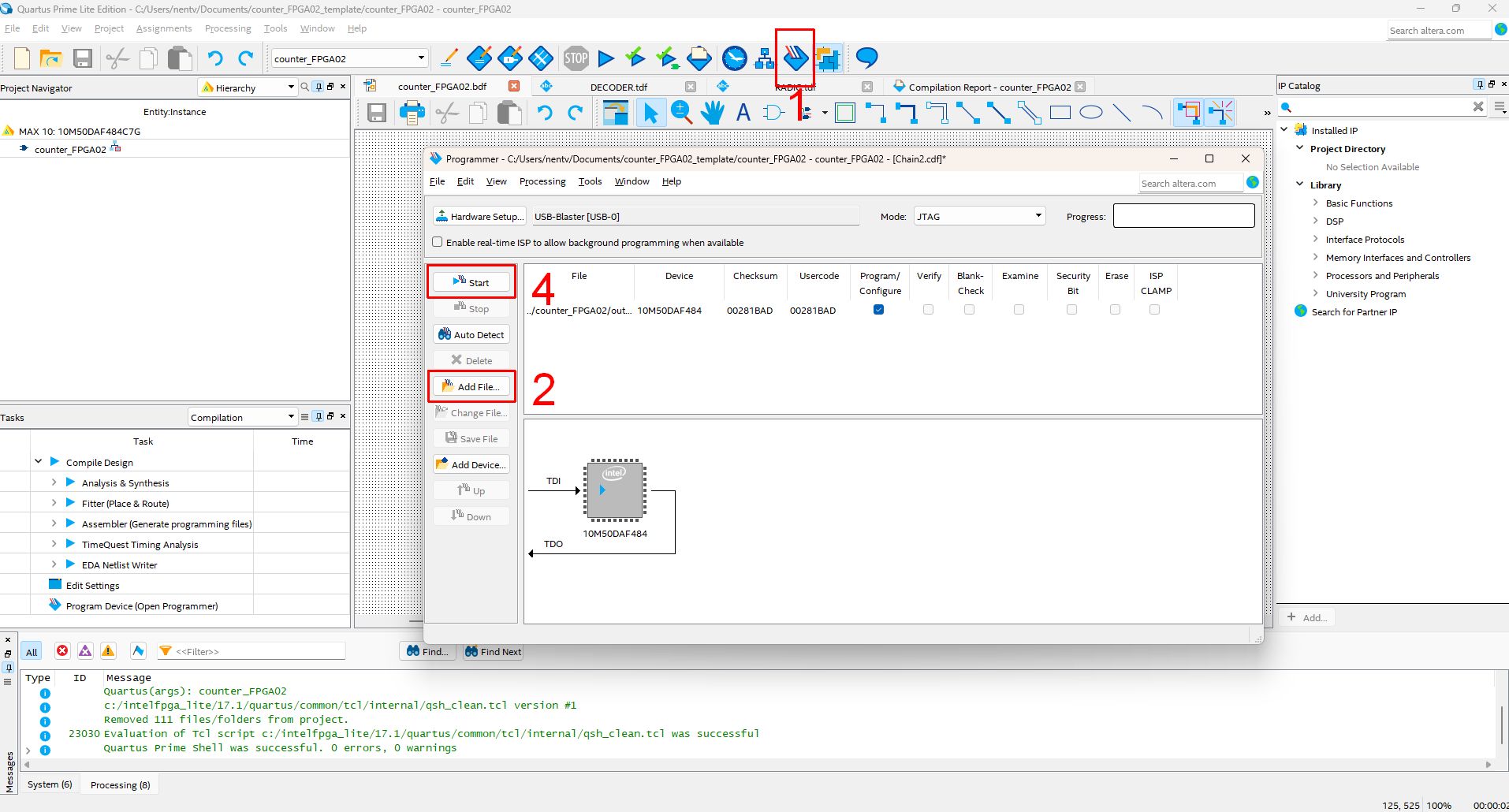
Task: Expand the Fitter (Place & Route) task
Action: coord(54,502)
